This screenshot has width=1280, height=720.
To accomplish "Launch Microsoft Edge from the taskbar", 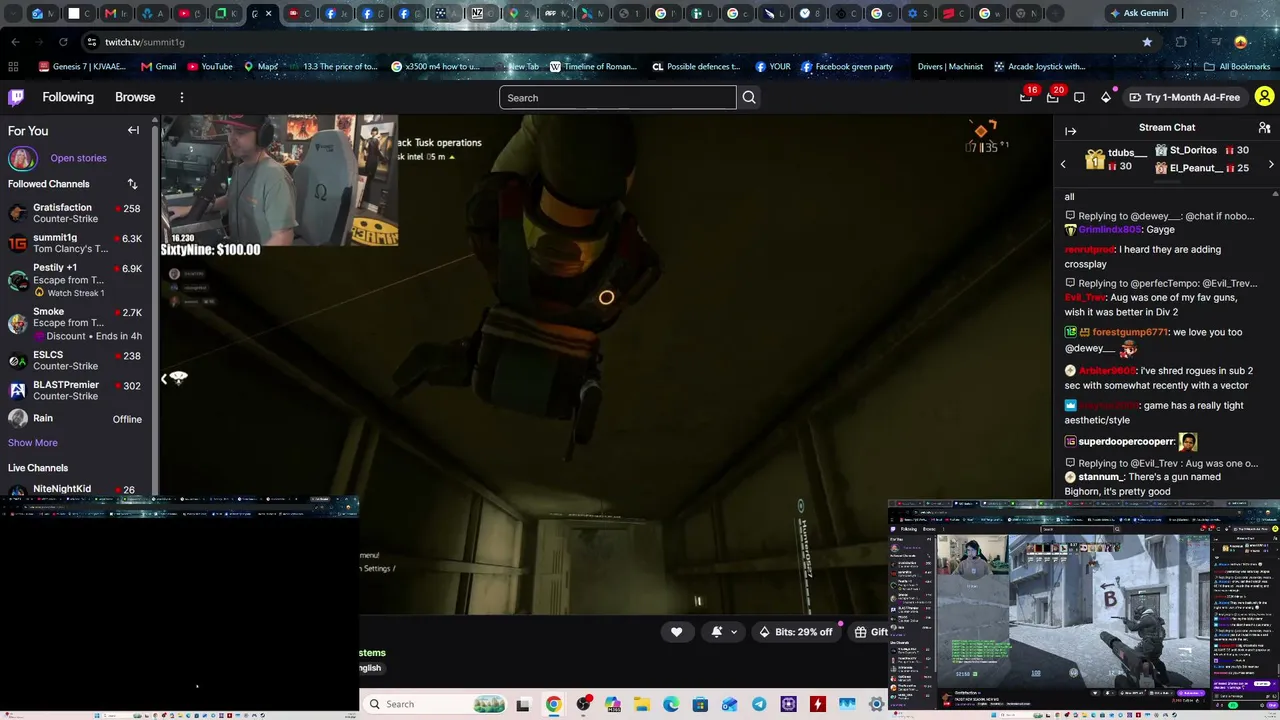I will click(x=671, y=704).
